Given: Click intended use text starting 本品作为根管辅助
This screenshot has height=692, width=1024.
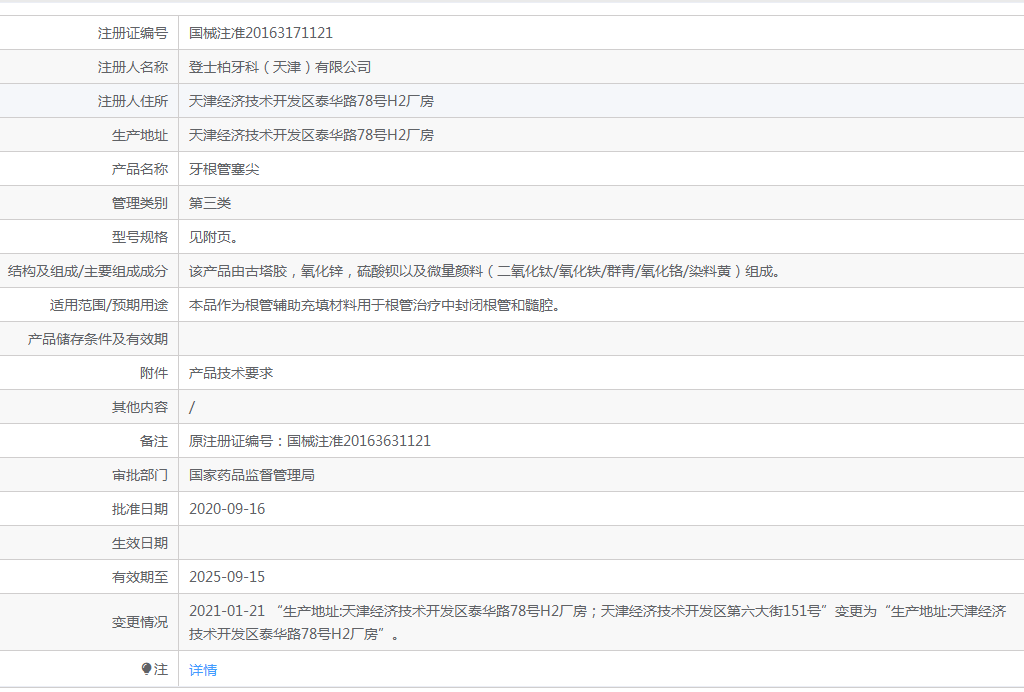Looking at the screenshot, I should click(x=376, y=305).
